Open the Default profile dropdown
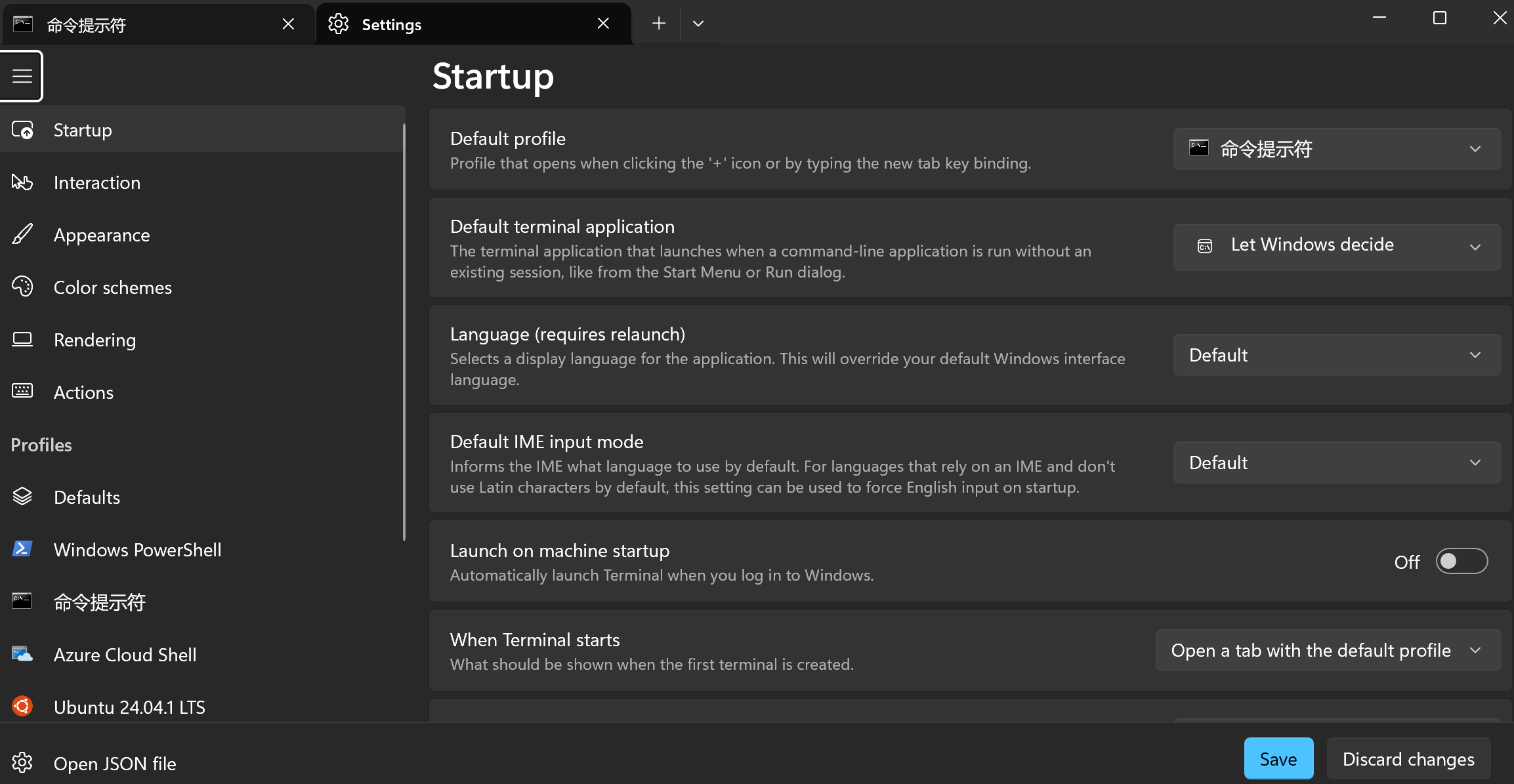Image resolution: width=1514 pixels, height=784 pixels. pyautogui.click(x=1336, y=150)
